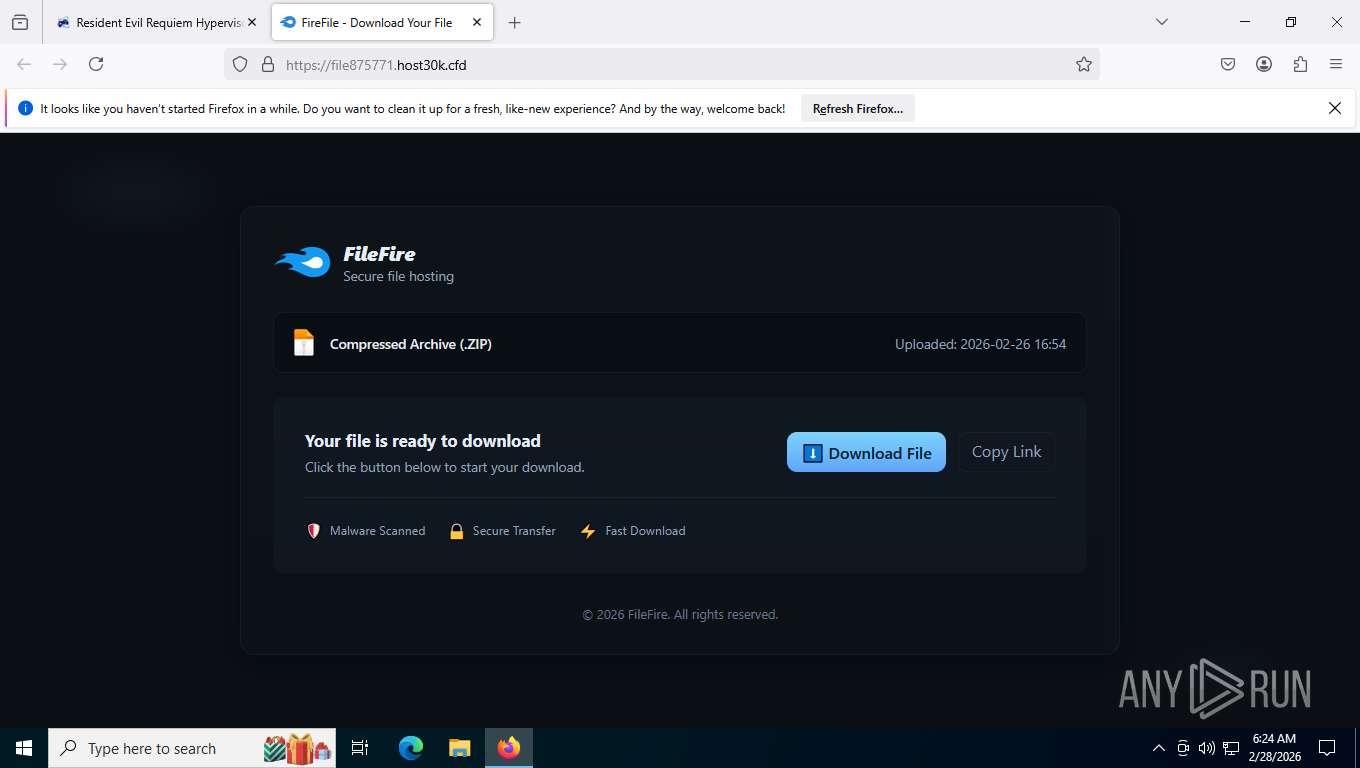Close the FireFile tab
This screenshot has height=768, width=1360.
coord(478,22)
